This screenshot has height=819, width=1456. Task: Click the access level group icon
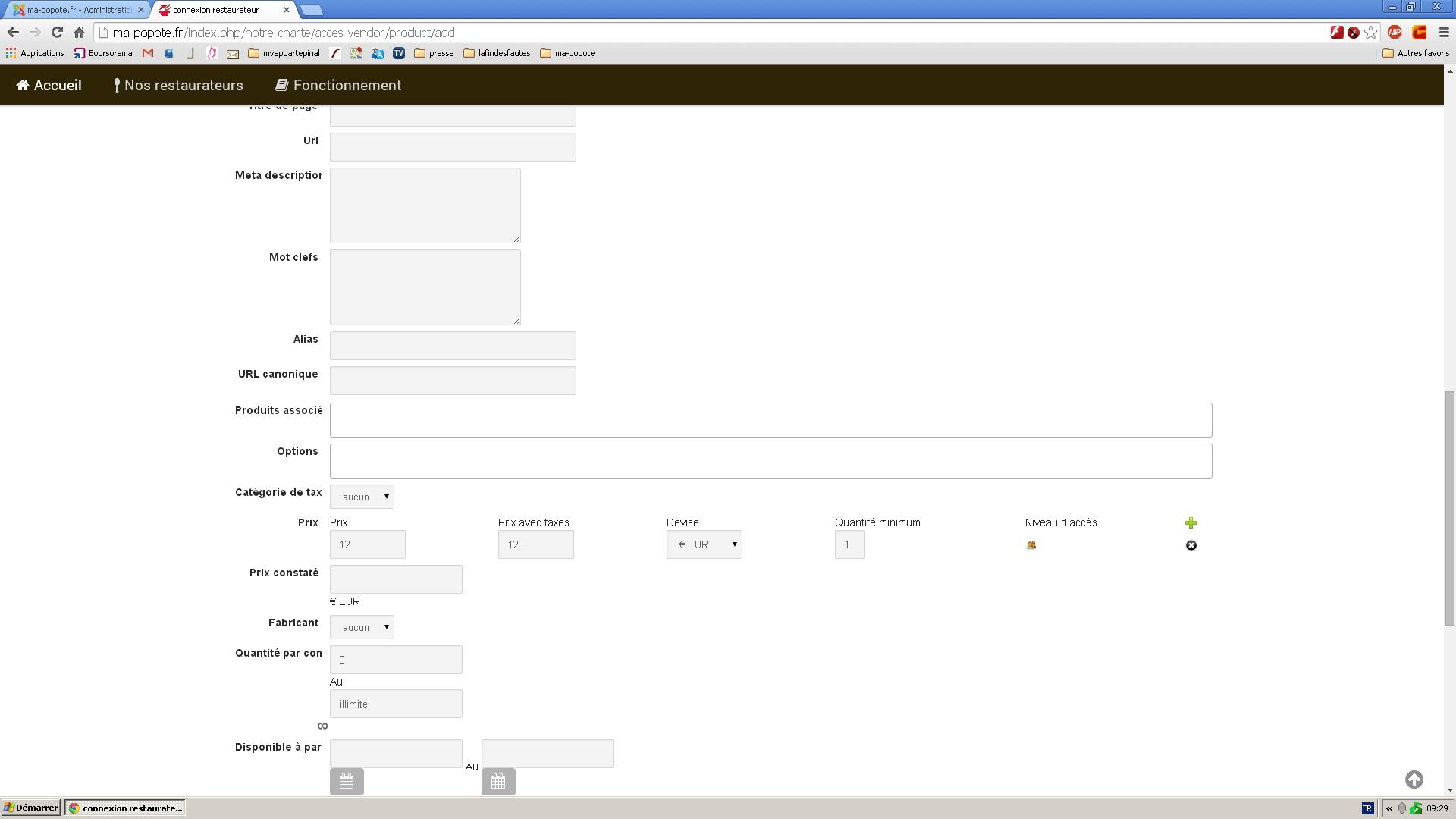point(1031,545)
